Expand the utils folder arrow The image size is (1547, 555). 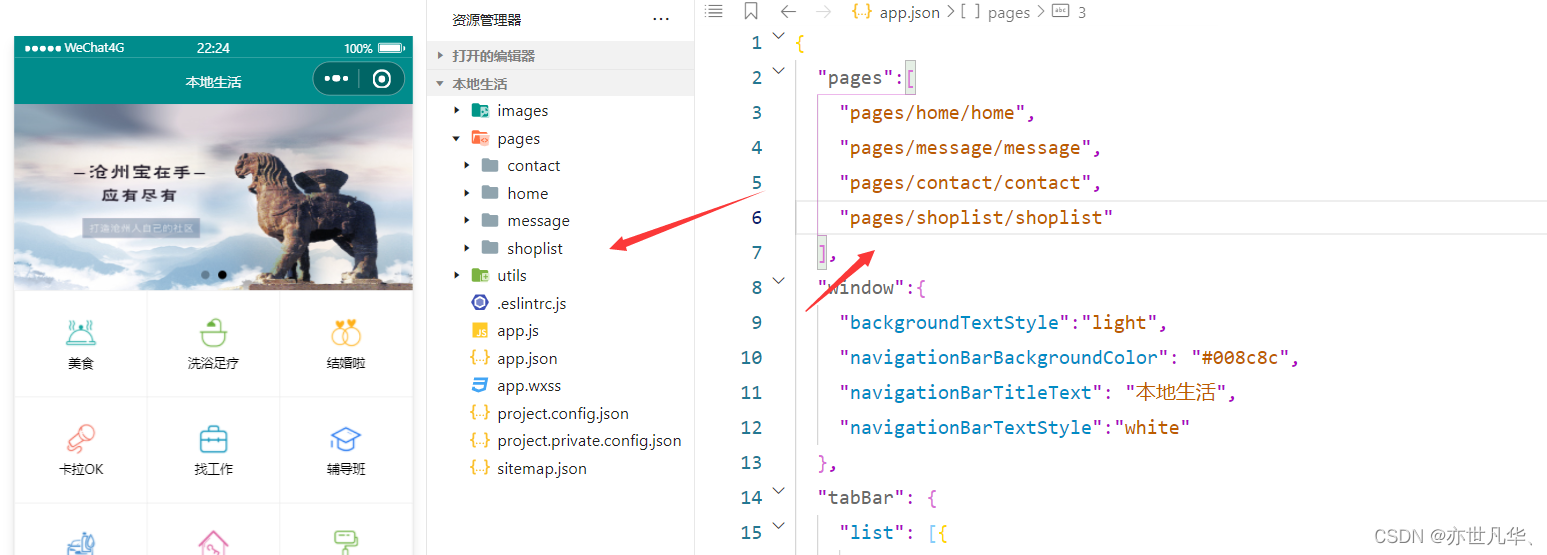pyautogui.click(x=457, y=276)
